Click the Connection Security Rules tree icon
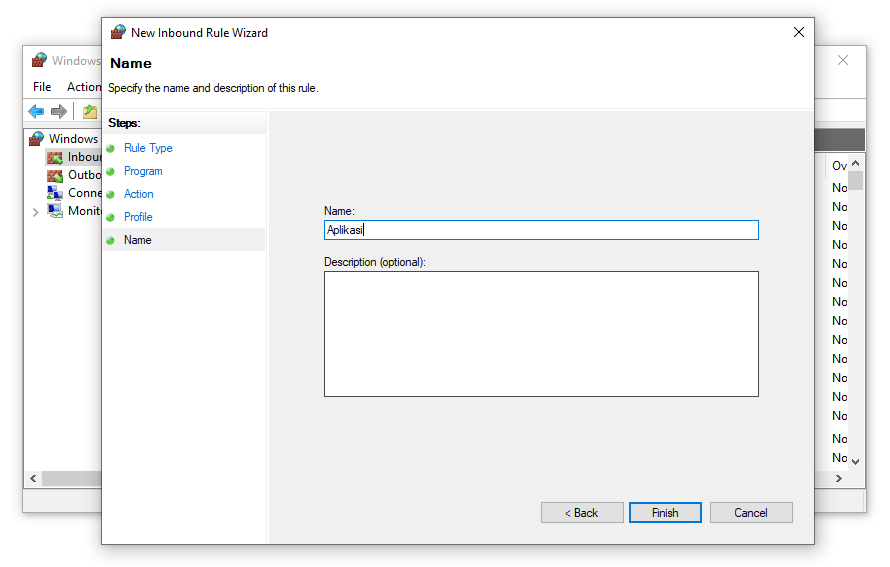Image resolution: width=890 pixels, height=567 pixels. pos(55,193)
